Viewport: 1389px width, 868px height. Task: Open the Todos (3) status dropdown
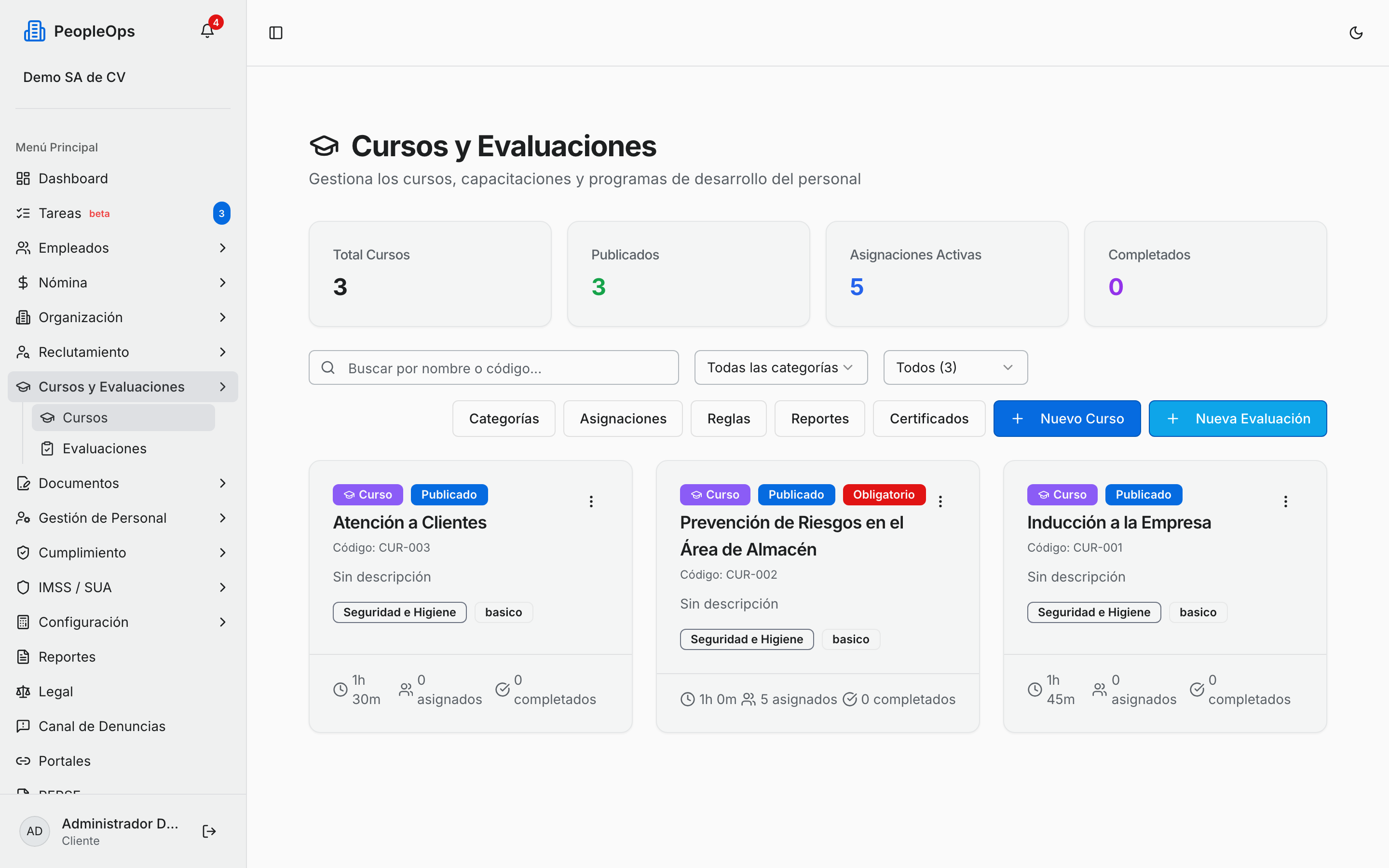(x=955, y=367)
